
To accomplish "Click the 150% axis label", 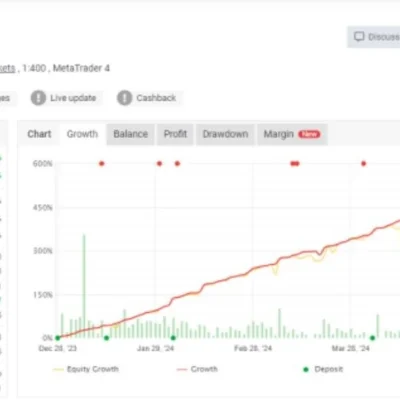I will (42, 295).
